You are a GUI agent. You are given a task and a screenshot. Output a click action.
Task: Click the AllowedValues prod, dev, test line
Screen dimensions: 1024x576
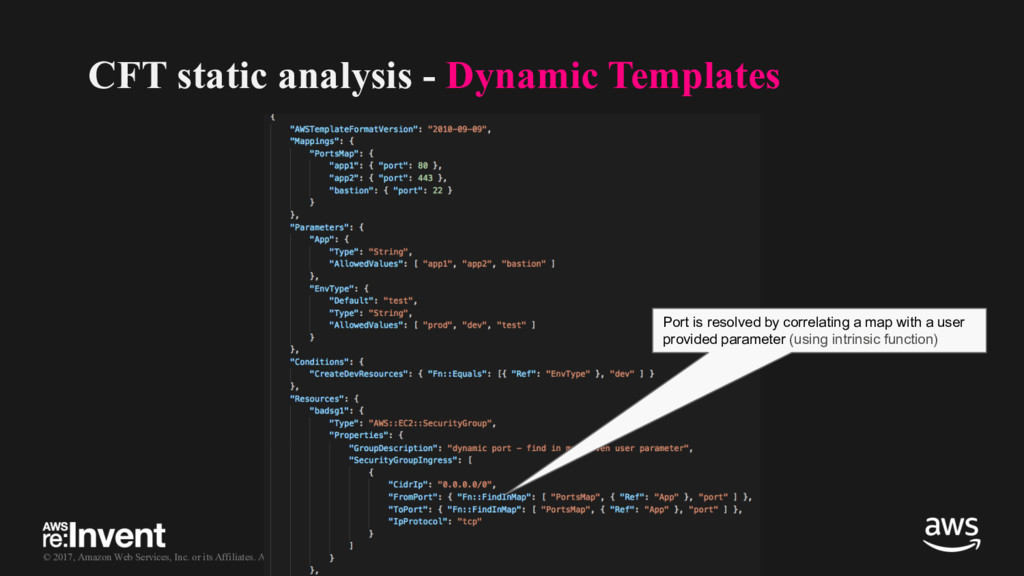click(x=432, y=325)
